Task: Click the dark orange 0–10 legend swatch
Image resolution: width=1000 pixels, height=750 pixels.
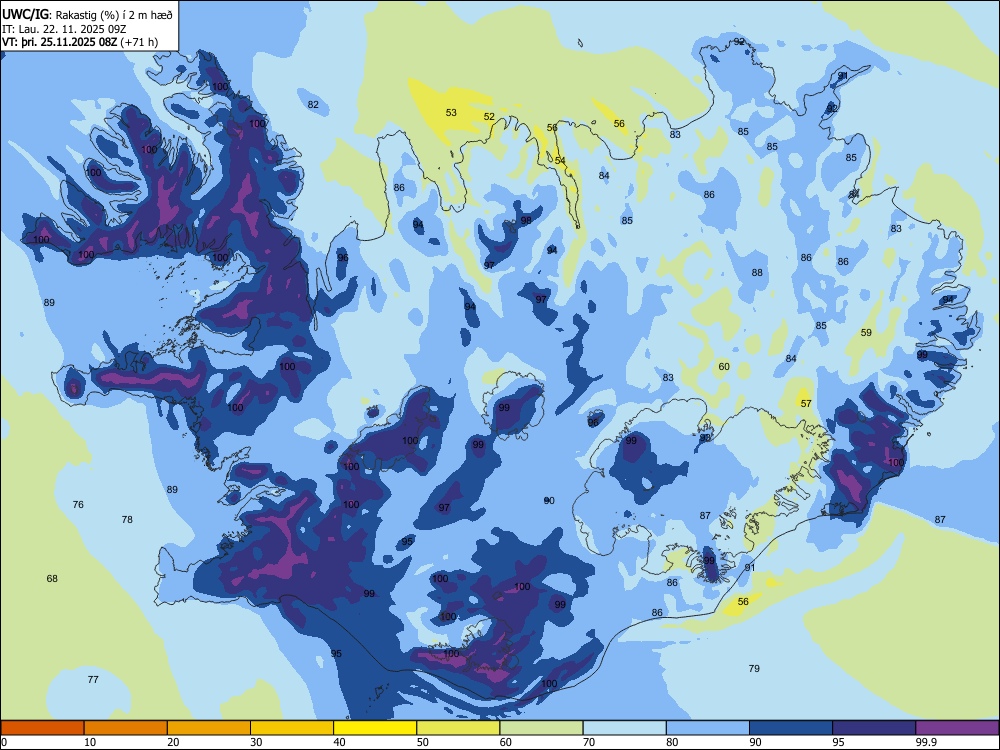Action: click(x=42, y=728)
